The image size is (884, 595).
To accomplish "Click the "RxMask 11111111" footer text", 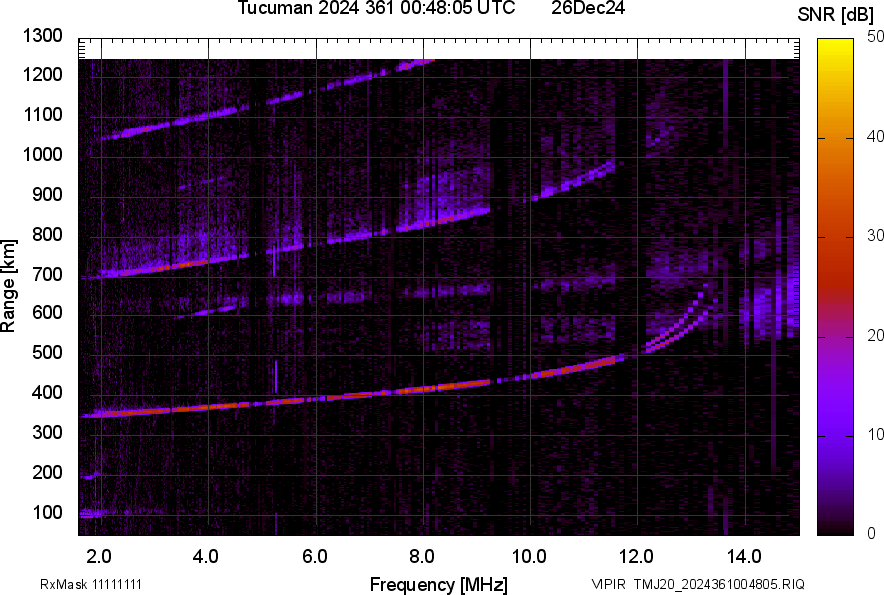I will tap(91, 584).
